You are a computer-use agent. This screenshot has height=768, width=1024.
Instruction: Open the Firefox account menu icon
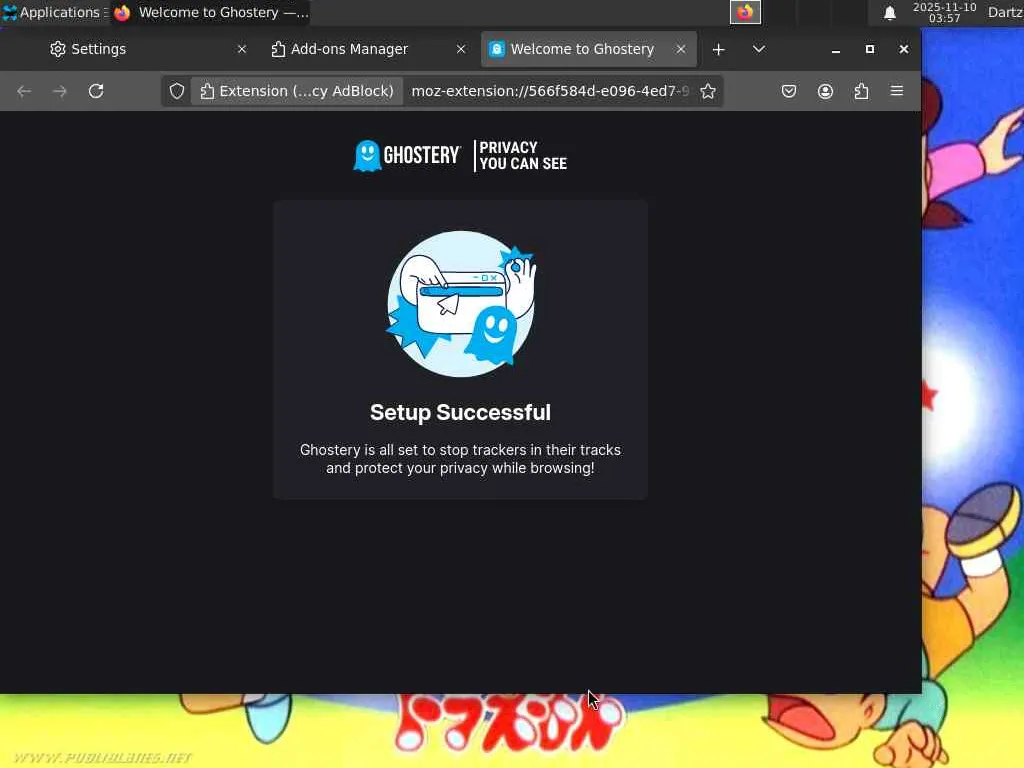[825, 91]
